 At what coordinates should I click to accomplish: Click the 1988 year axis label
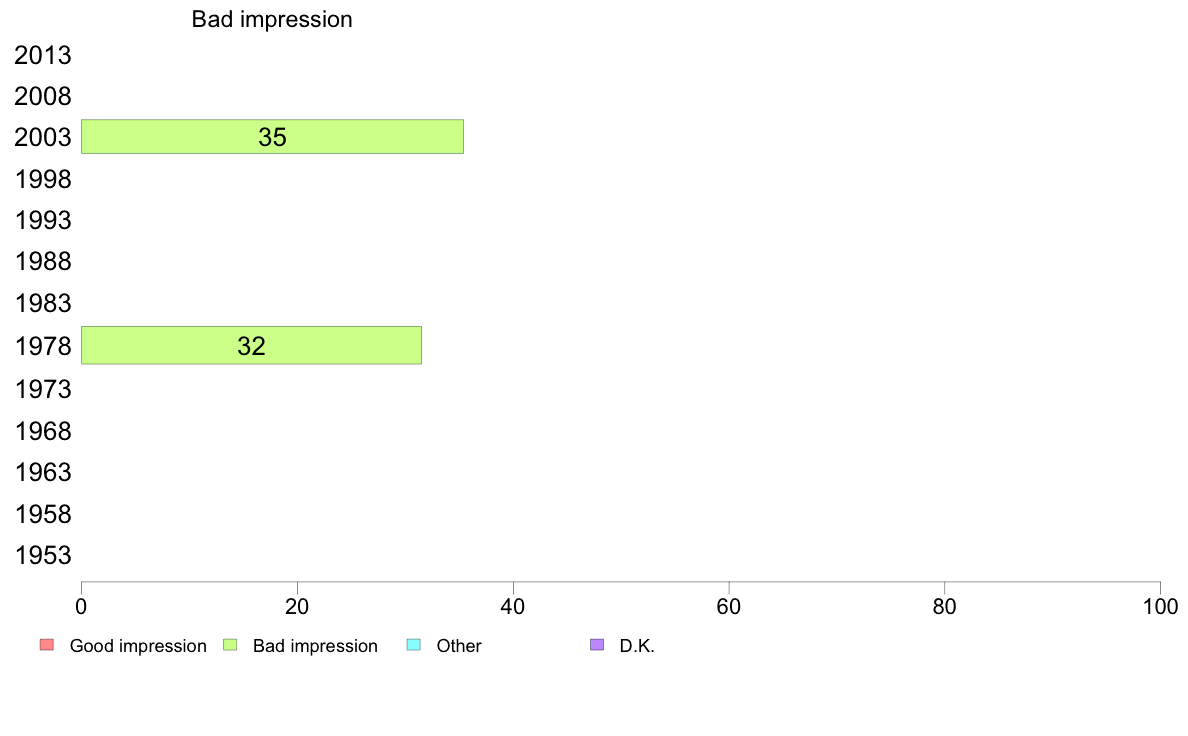tap(43, 262)
